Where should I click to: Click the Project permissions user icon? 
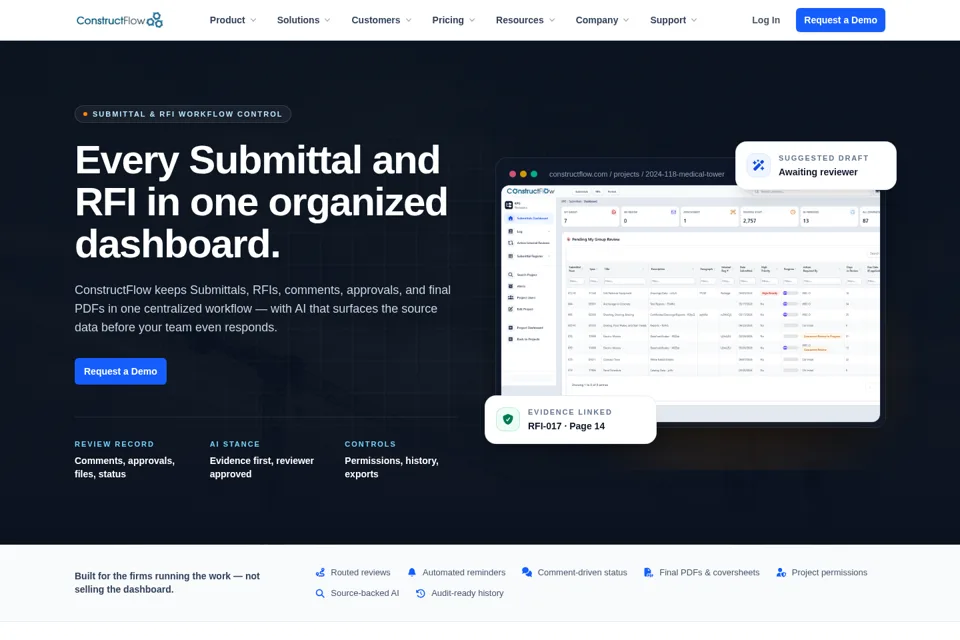[781, 573]
